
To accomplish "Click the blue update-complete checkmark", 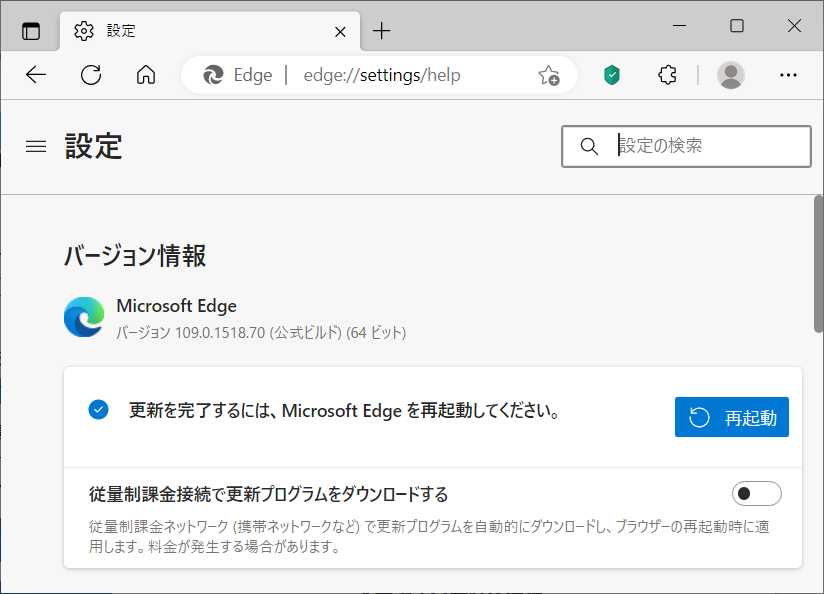I will click(97, 410).
